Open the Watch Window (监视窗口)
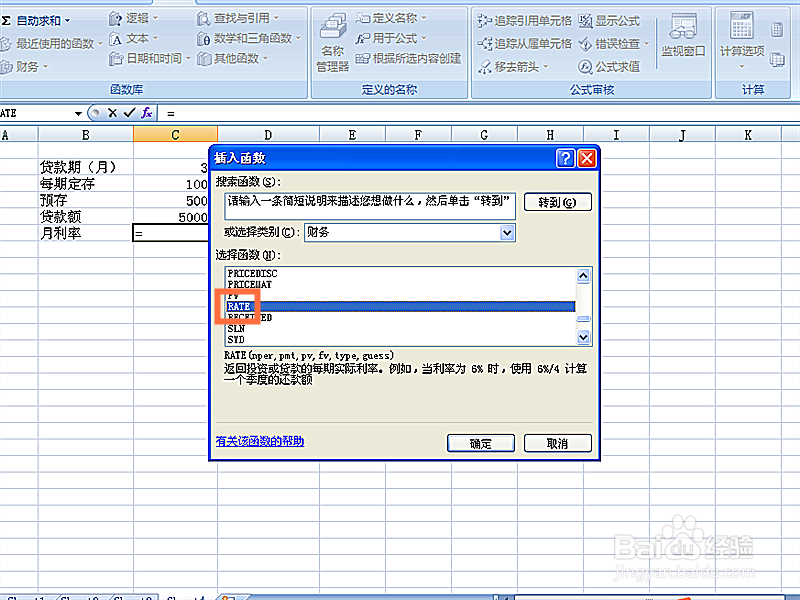800x600 pixels. (683, 36)
